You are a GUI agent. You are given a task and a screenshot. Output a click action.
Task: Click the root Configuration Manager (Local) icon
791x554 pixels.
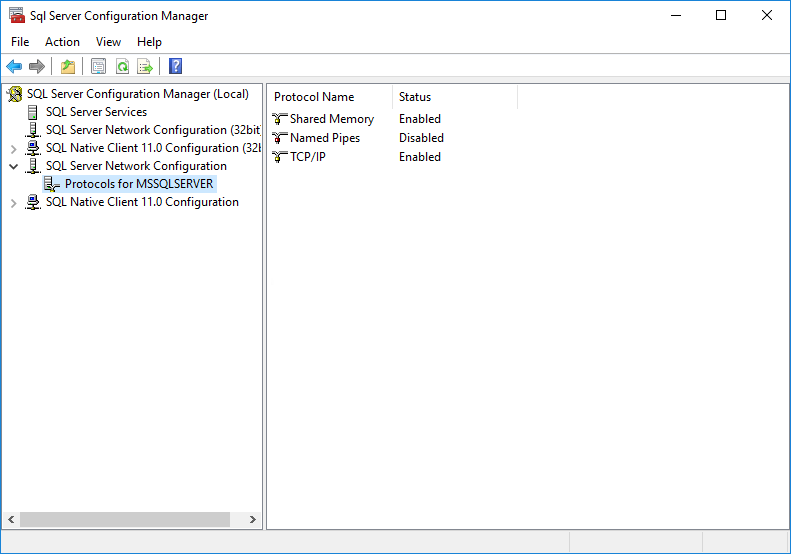15,94
